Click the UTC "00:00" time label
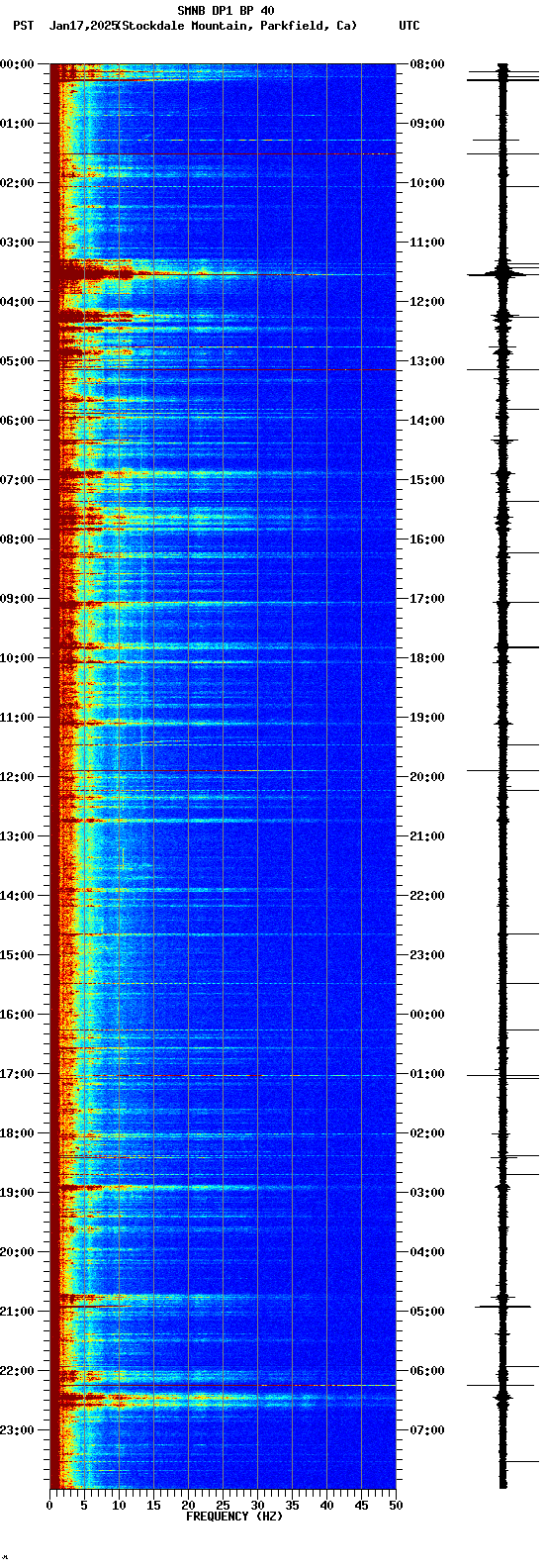Viewport: 546px width, 1568px height. click(x=427, y=1015)
